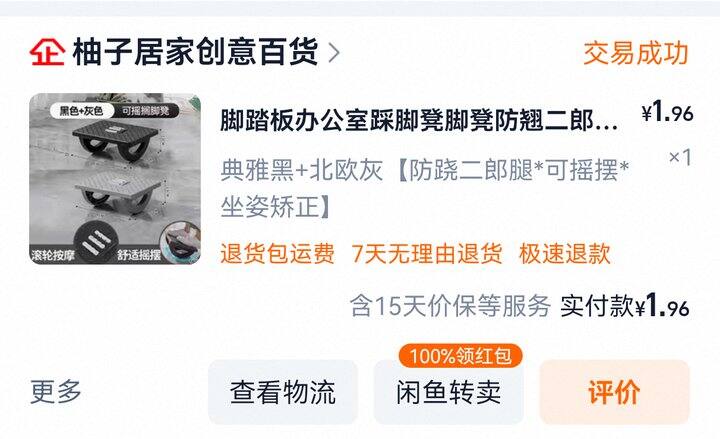
Task: Tap the 100%领红包 orange badge
Action: point(461,356)
